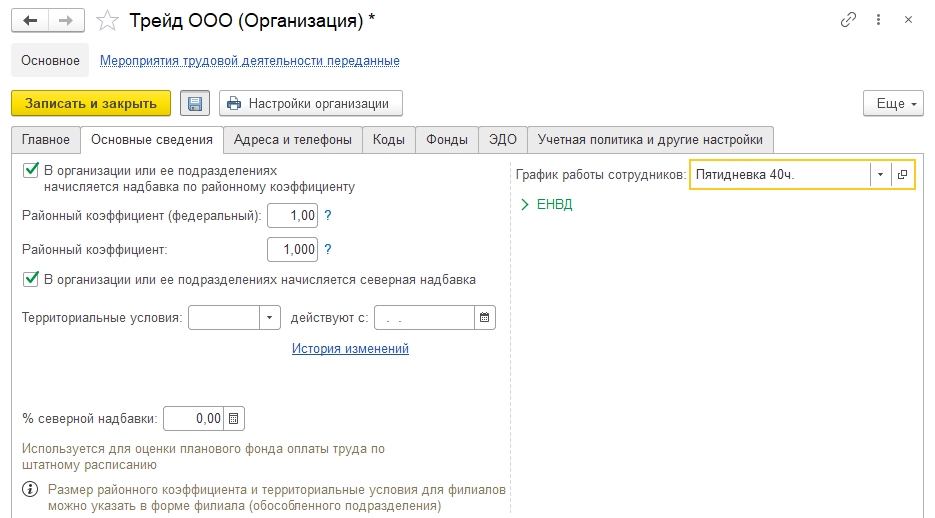Toggle the районному коэффициенту allowance checkbox

31,171
